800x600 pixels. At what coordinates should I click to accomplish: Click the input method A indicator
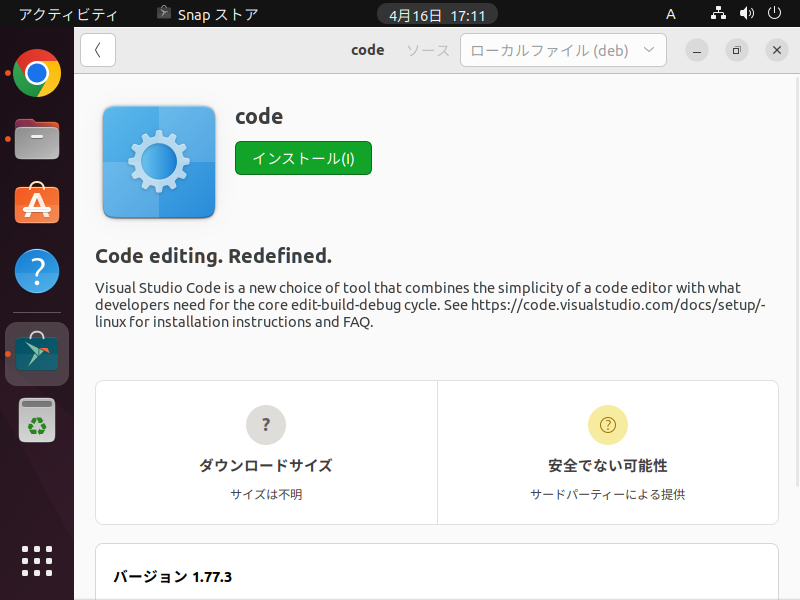click(670, 14)
